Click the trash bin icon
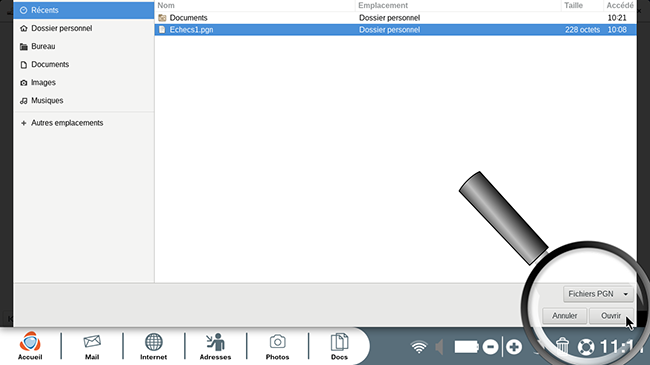Image resolution: width=650 pixels, height=365 pixels. 562,346
